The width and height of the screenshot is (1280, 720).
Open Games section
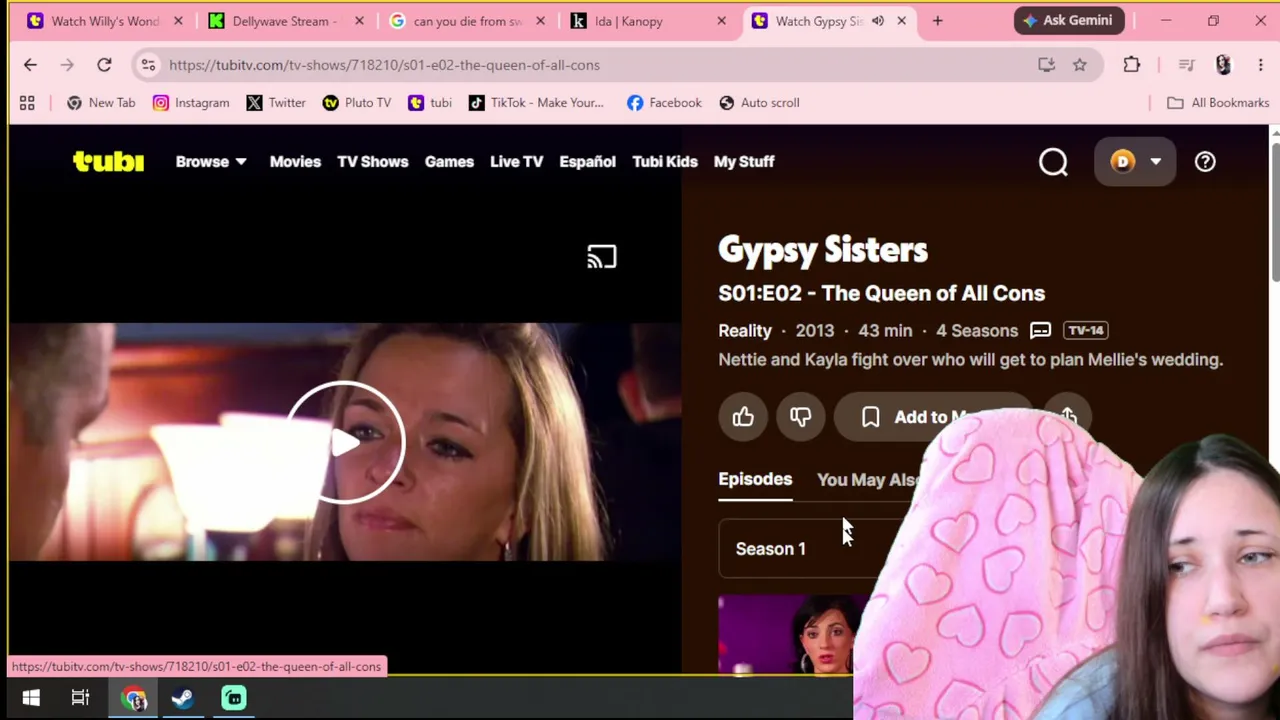point(449,162)
